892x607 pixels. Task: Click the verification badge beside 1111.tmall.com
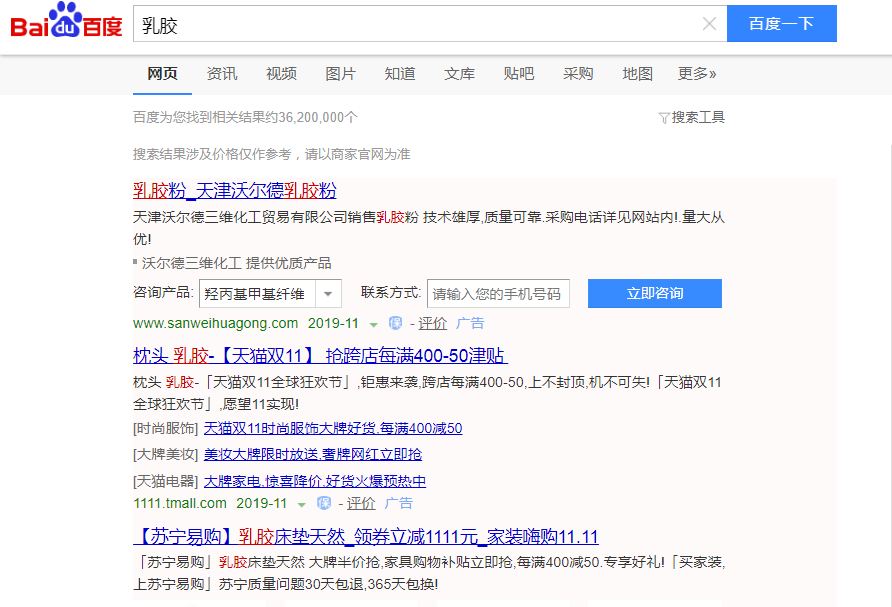coord(324,503)
